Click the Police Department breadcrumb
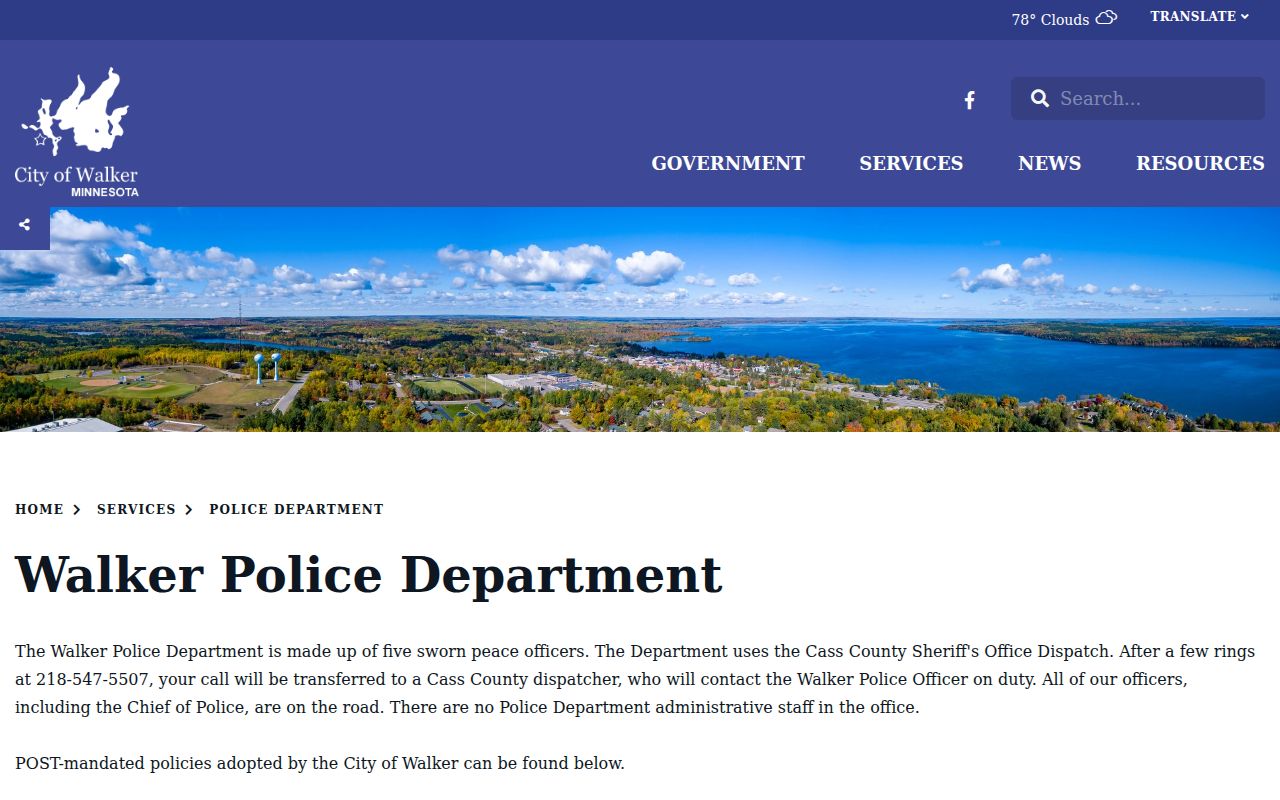Image resolution: width=1280 pixels, height=800 pixels. [x=296, y=509]
